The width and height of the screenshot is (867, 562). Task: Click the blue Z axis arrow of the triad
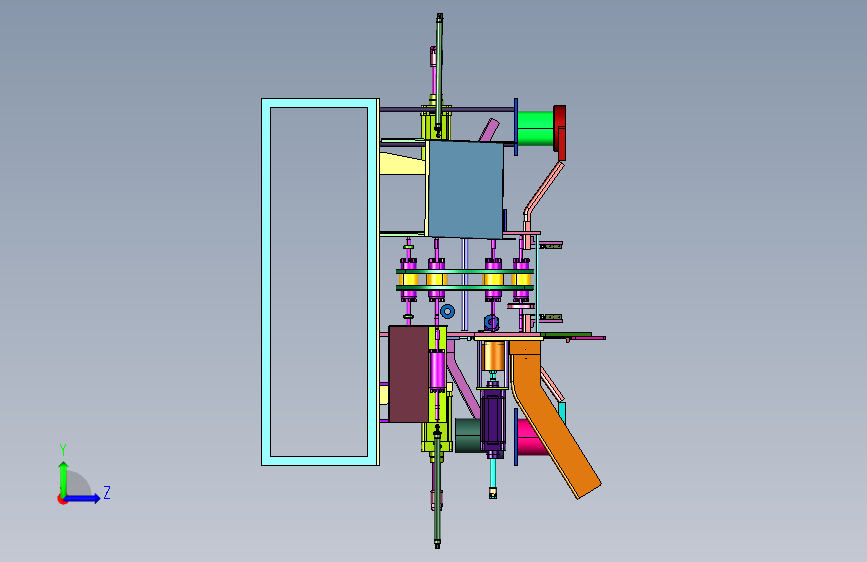click(x=83, y=498)
